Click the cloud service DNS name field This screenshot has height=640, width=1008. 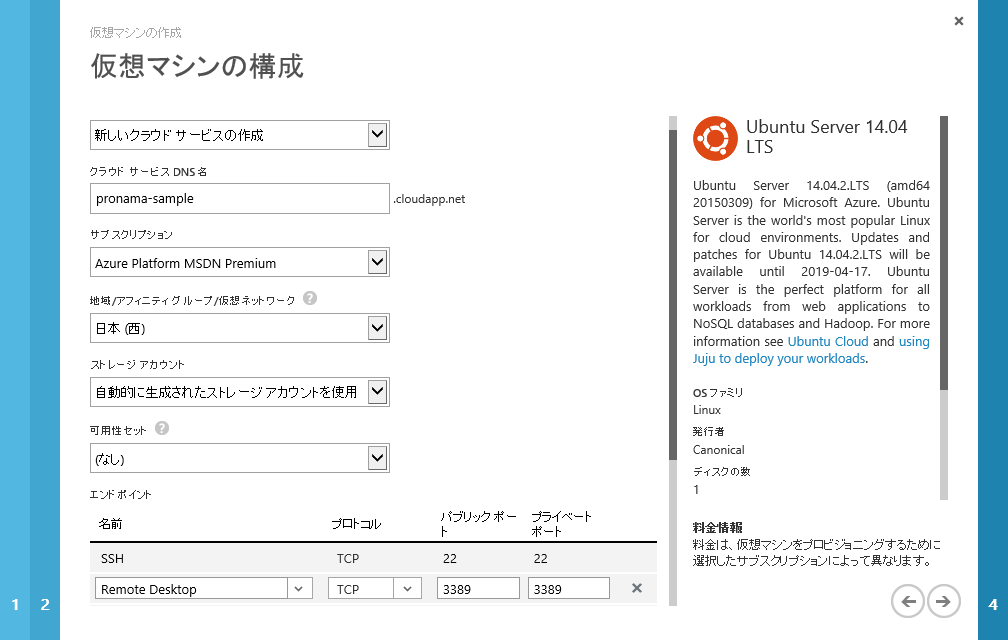(x=239, y=198)
